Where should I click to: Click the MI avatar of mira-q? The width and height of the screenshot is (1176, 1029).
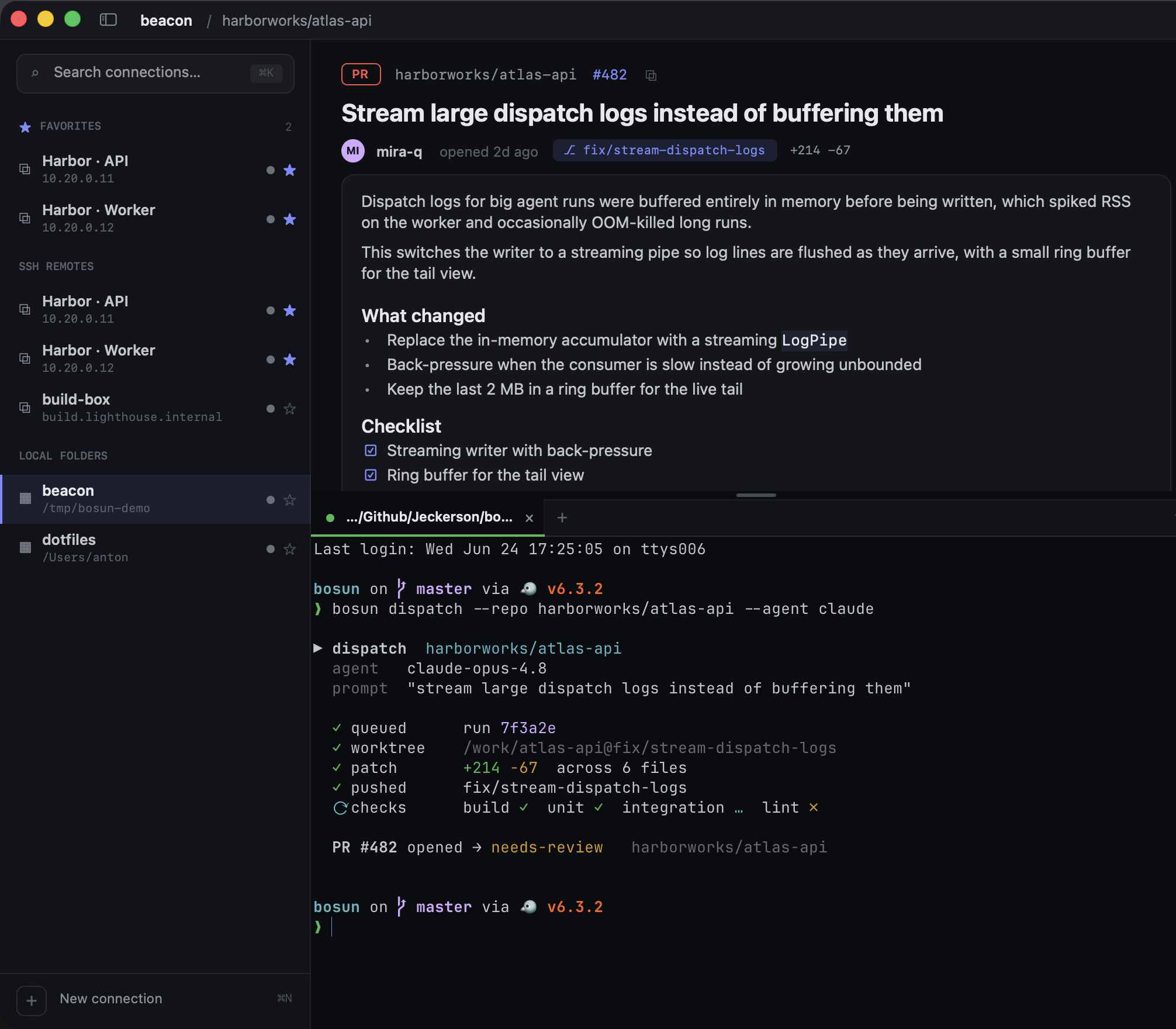[x=353, y=151]
